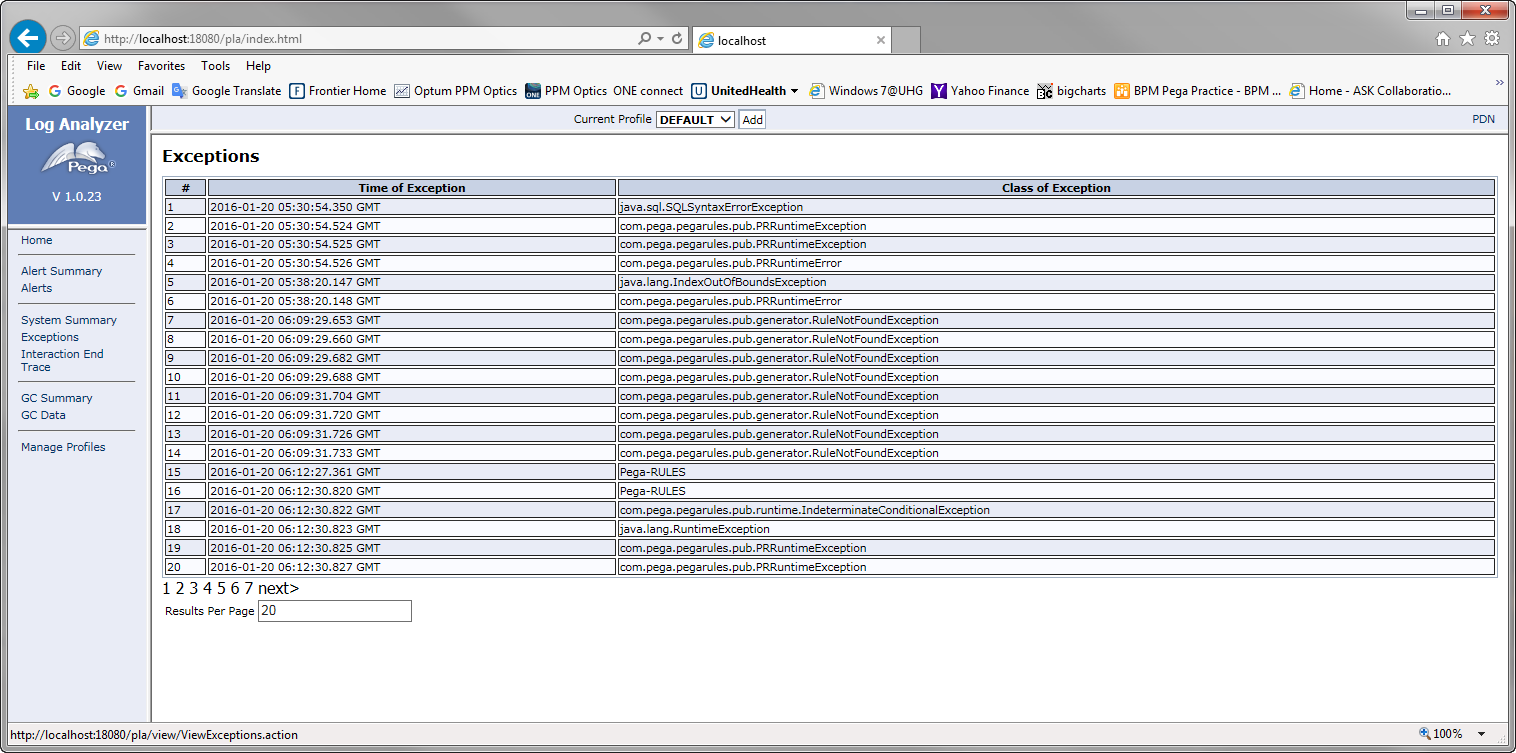Image resolution: width=1516 pixels, height=753 pixels.
Task: Click the browser forward arrow
Action: click(x=63, y=38)
